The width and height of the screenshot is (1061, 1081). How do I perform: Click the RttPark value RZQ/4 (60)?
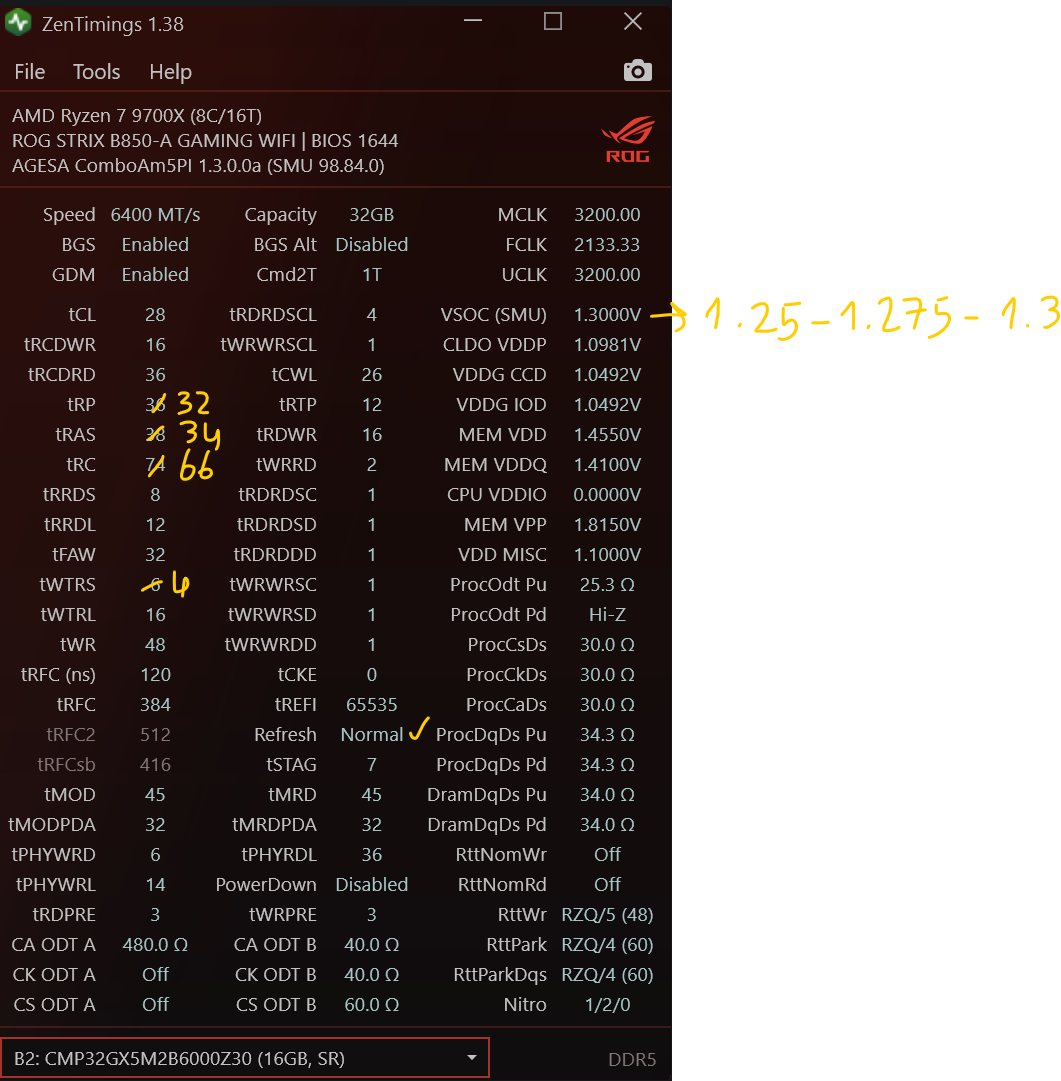click(x=607, y=944)
